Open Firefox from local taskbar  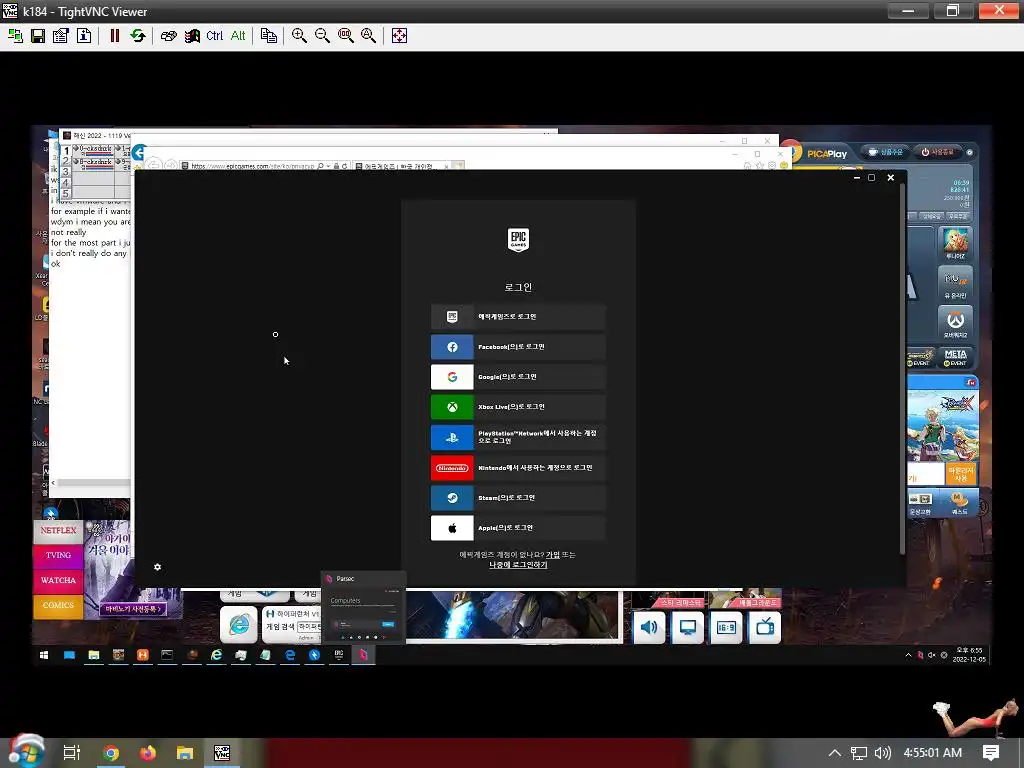pos(148,753)
